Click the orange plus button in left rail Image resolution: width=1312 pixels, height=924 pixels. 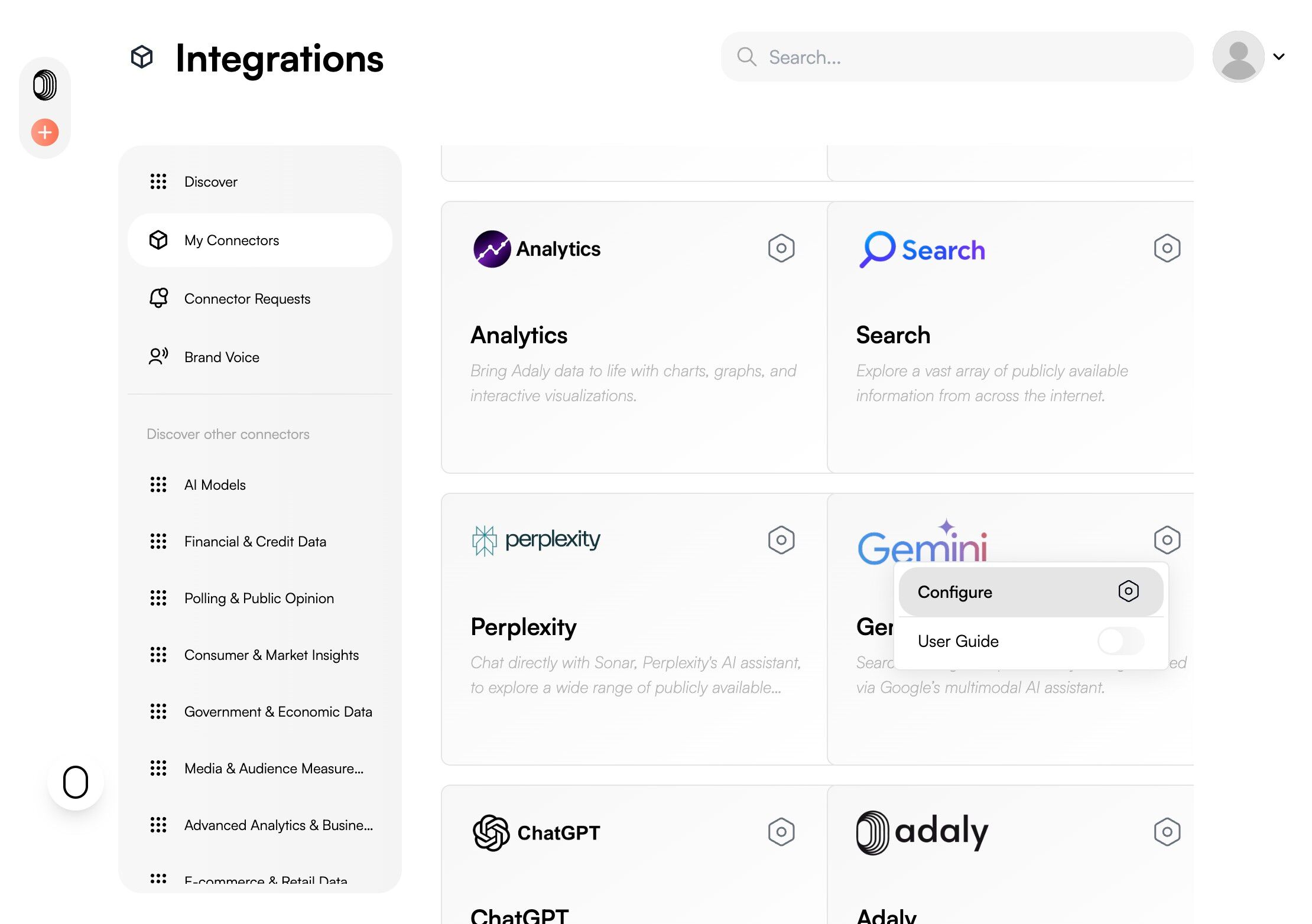coord(45,132)
